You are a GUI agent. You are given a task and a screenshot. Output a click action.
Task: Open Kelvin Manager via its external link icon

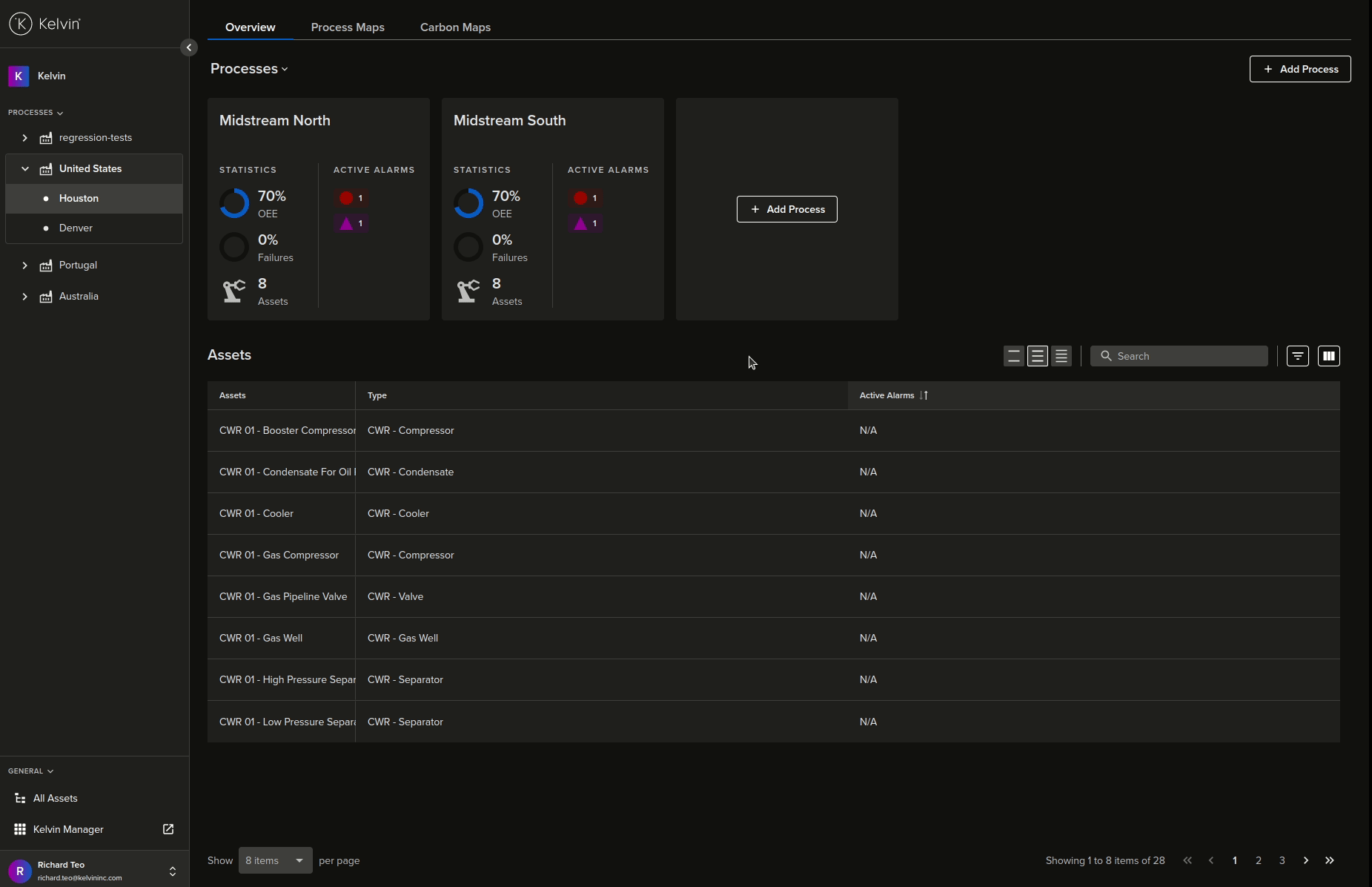pyautogui.click(x=168, y=829)
